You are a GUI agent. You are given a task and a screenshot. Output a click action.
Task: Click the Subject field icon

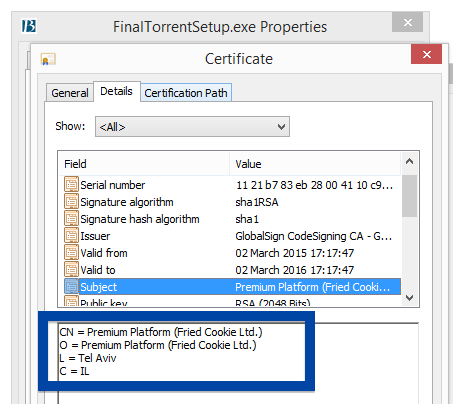(x=71, y=287)
